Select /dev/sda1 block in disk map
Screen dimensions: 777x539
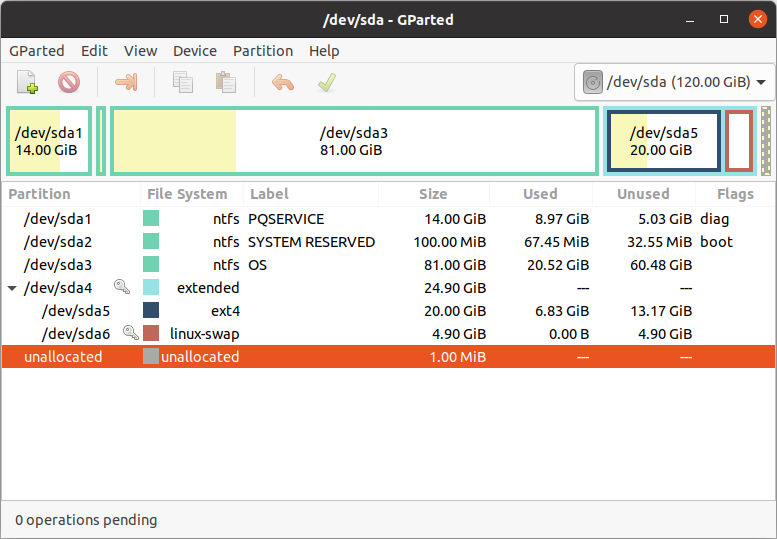point(49,141)
